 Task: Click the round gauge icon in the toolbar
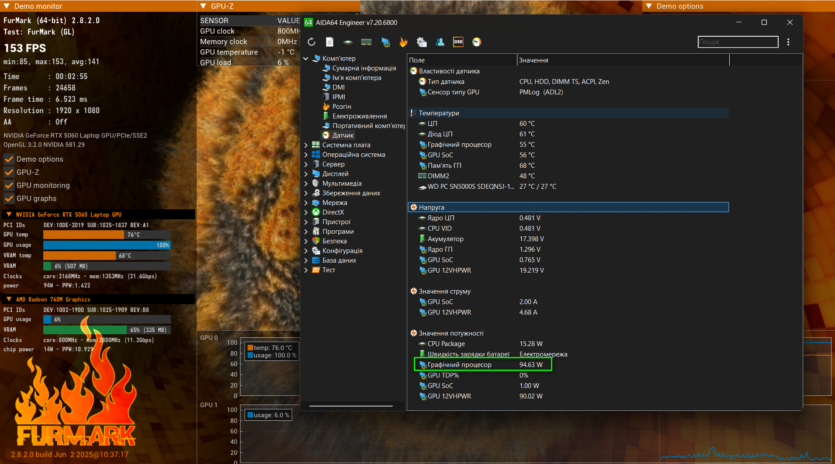click(x=477, y=42)
